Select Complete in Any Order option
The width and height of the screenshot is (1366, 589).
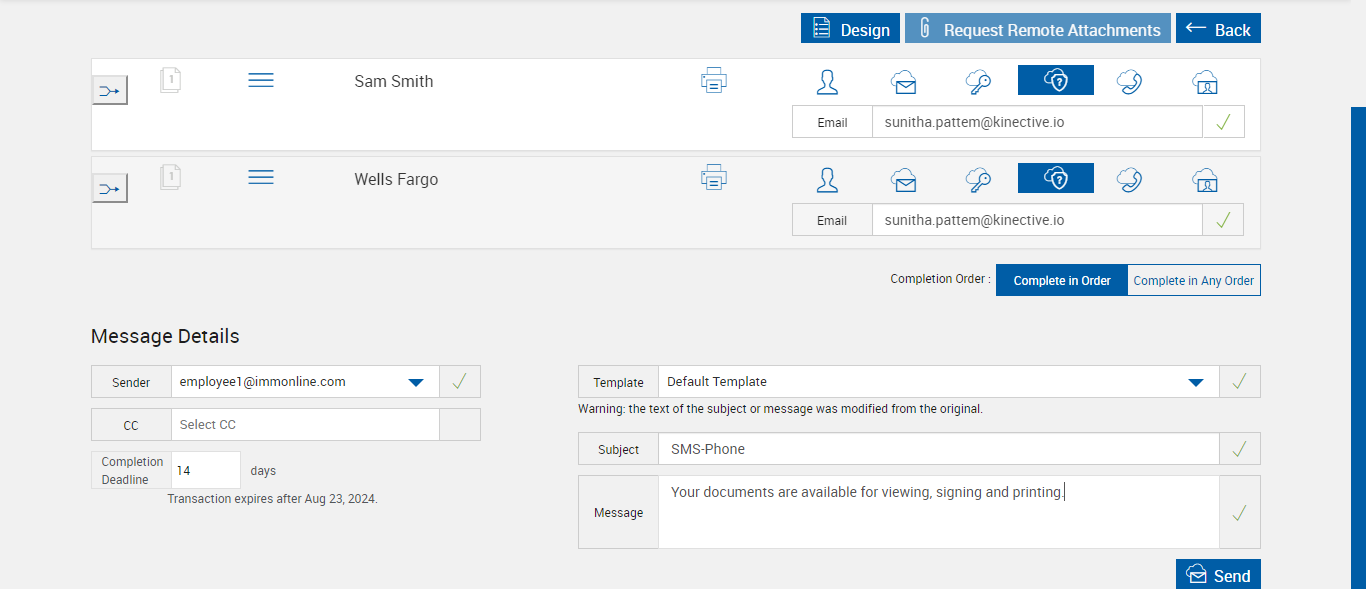1194,281
